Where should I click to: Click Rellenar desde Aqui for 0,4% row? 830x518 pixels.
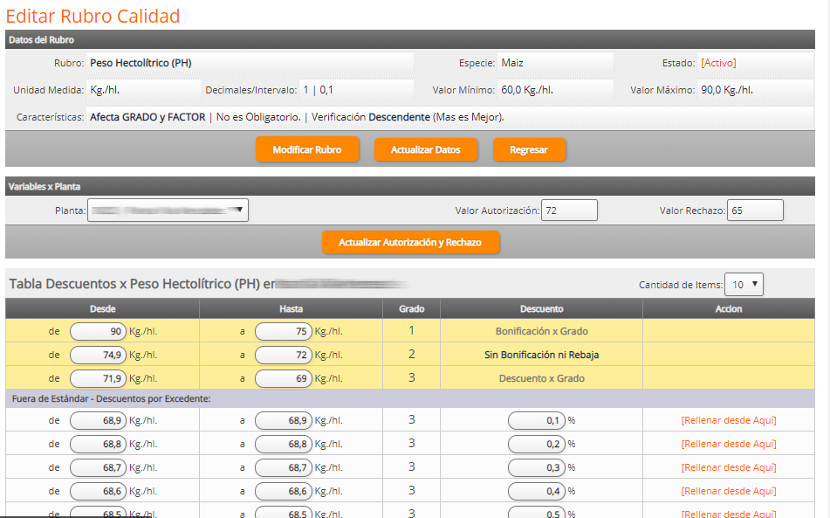click(728, 491)
